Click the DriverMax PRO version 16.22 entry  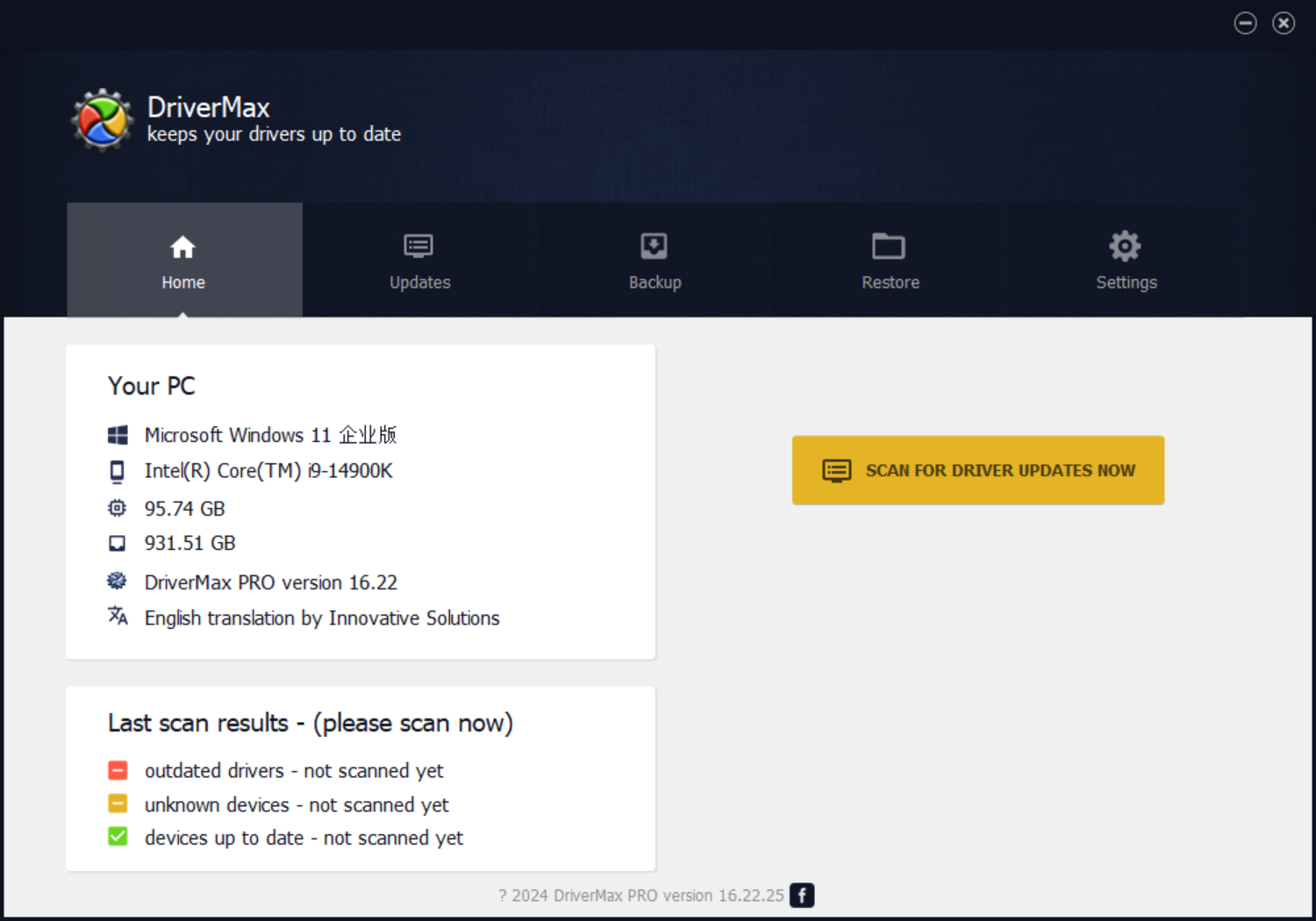tap(270, 582)
